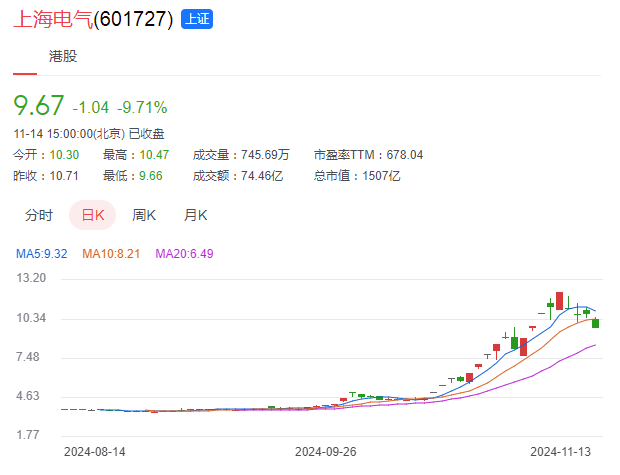Click the 总市值 value 1507亿
The height and width of the screenshot is (475, 620).
pyautogui.click(x=381, y=176)
